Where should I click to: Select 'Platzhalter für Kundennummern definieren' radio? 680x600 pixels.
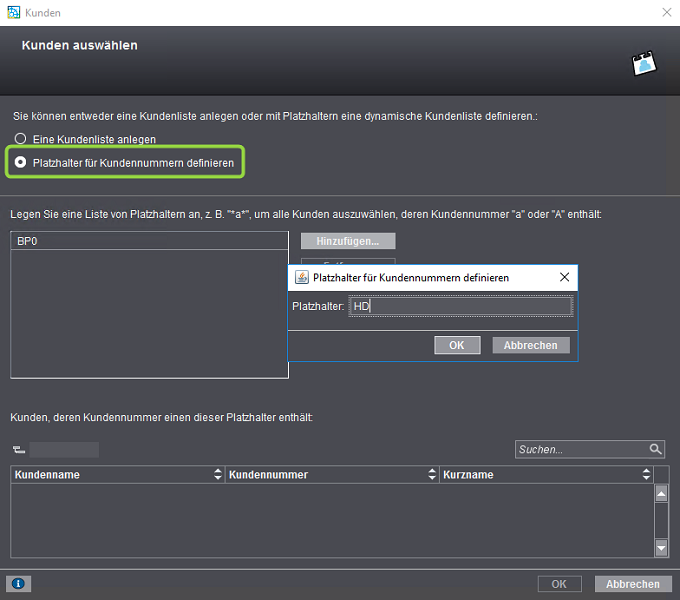(20, 162)
